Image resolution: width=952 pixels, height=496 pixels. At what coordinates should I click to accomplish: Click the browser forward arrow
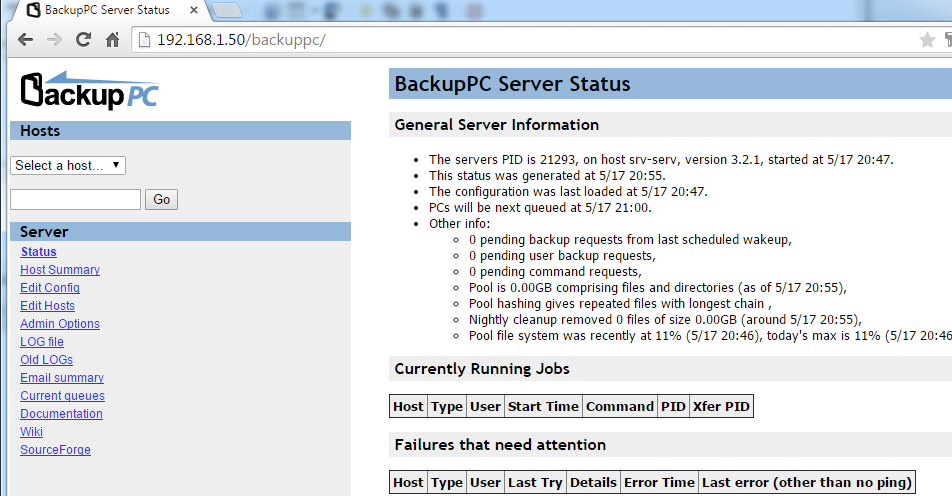click(55, 40)
